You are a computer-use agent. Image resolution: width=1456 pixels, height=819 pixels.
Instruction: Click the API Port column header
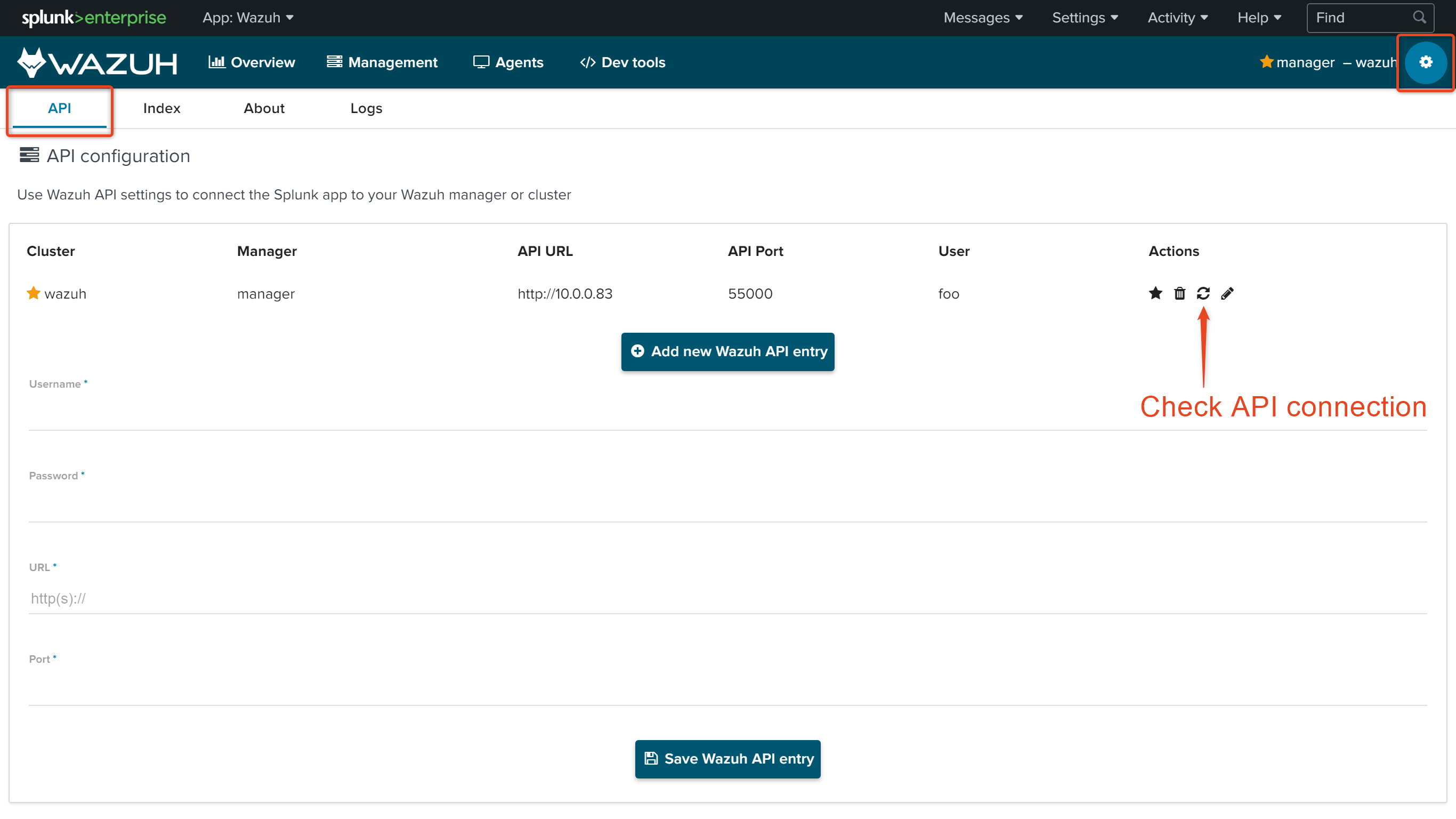coord(755,251)
